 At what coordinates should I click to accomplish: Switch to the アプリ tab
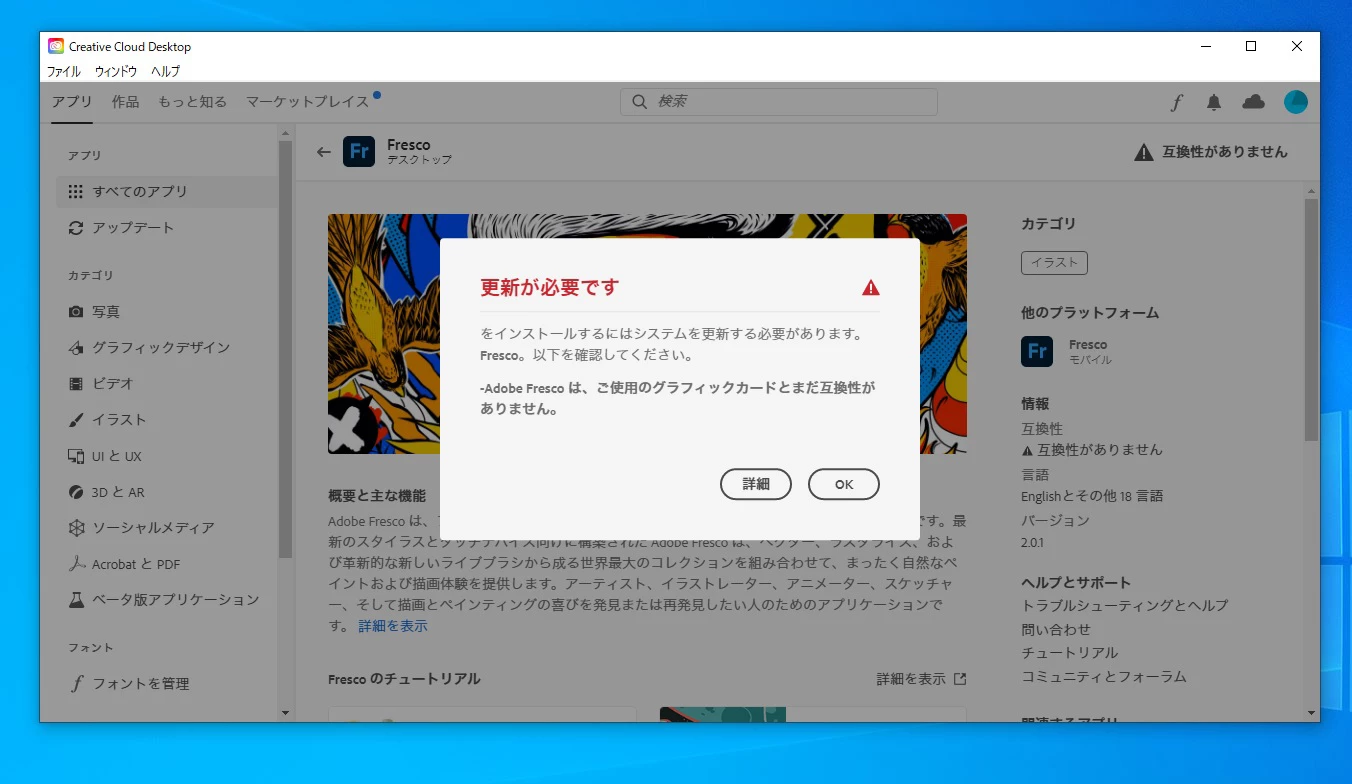click(x=72, y=102)
